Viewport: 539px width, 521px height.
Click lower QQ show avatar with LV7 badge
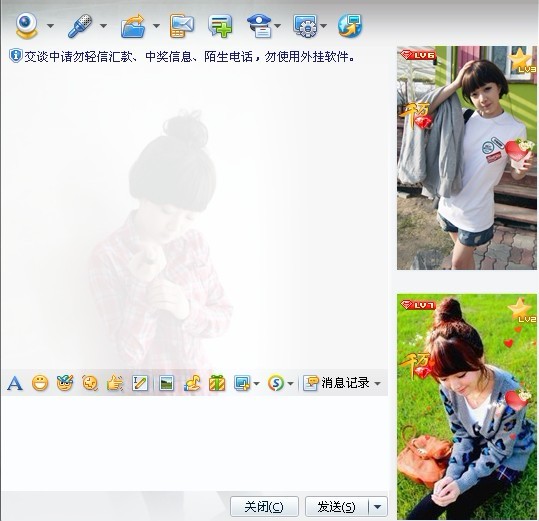click(x=466, y=407)
